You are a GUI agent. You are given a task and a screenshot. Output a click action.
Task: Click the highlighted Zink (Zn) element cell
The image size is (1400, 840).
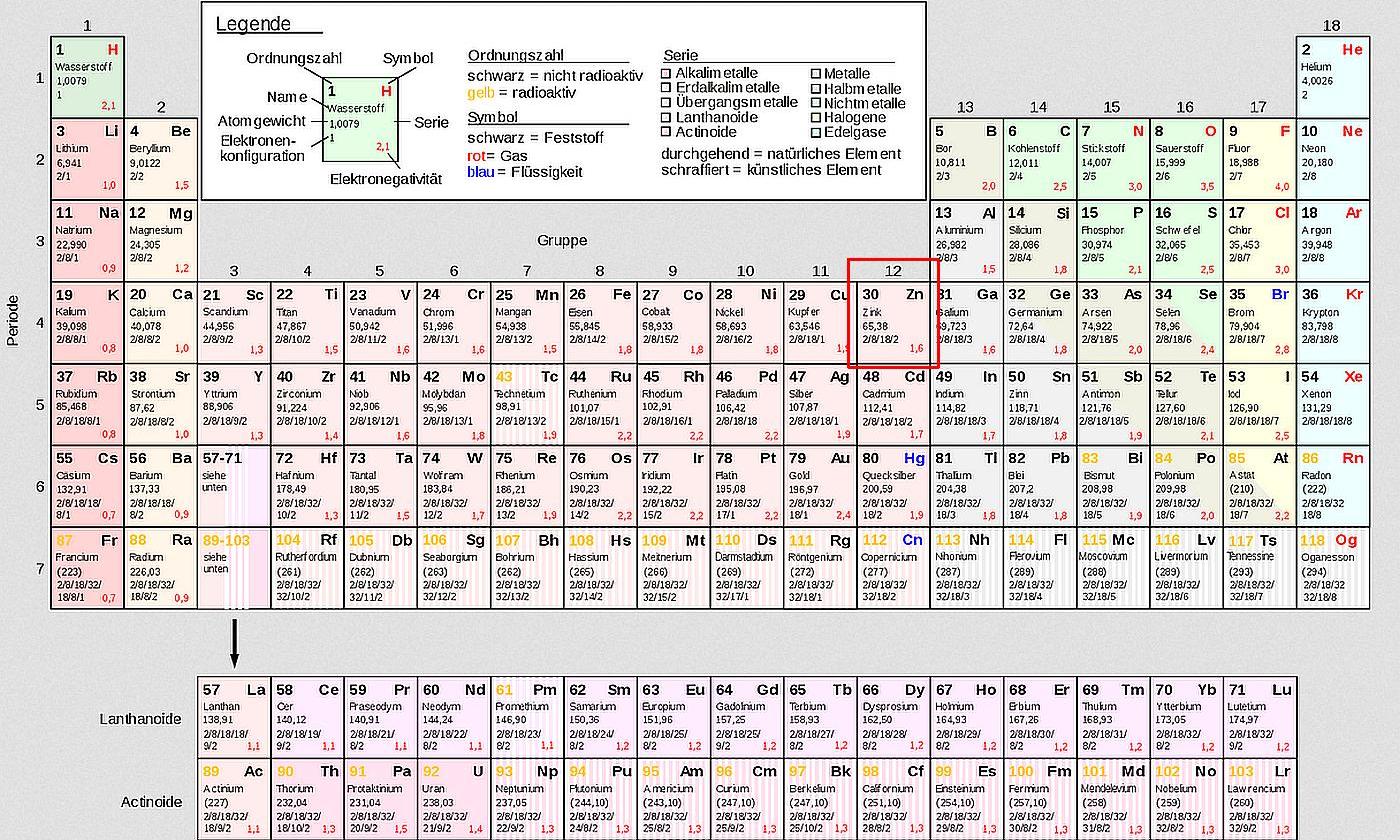click(x=893, y=323)
